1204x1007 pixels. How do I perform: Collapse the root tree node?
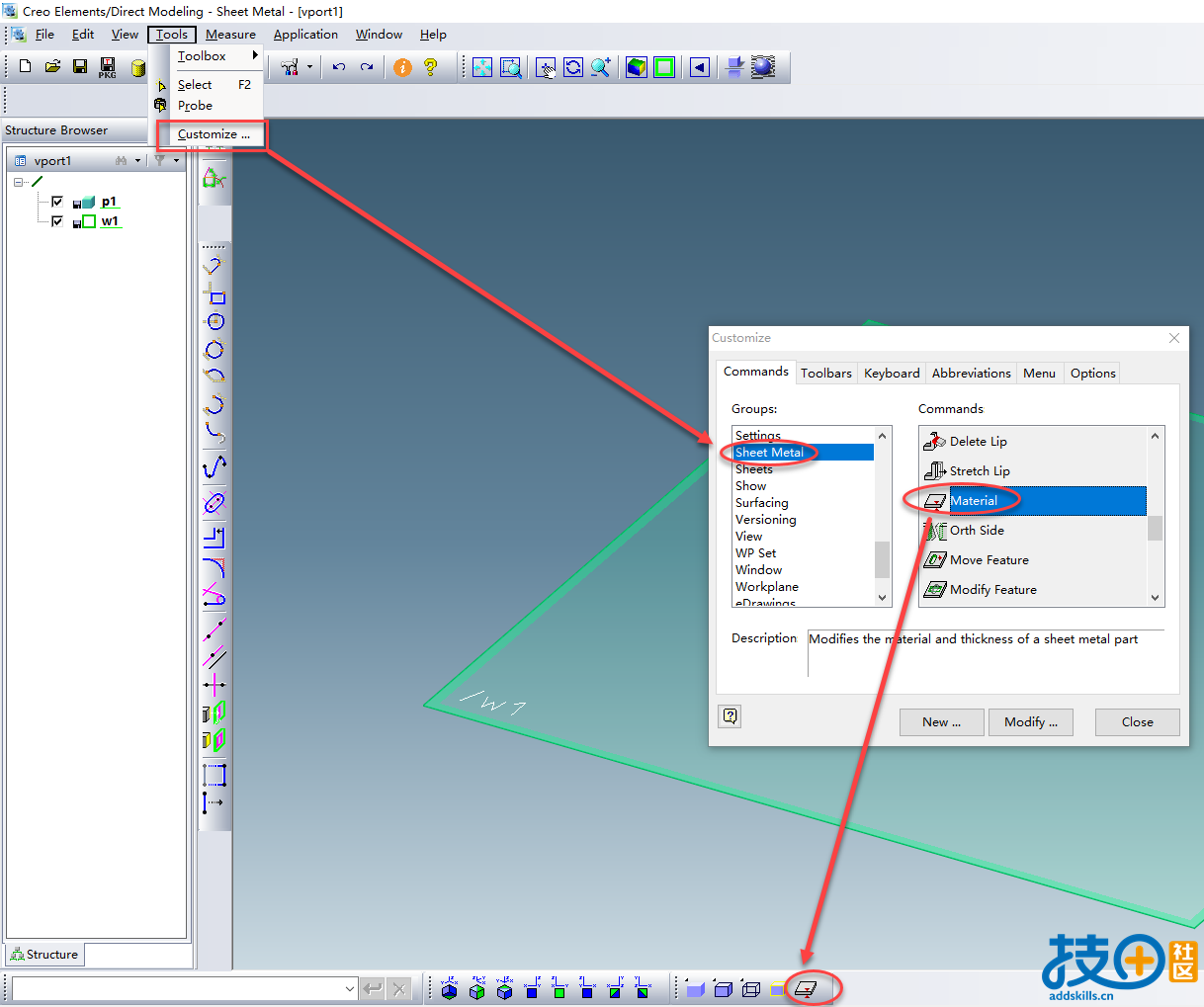click(18, 182)
